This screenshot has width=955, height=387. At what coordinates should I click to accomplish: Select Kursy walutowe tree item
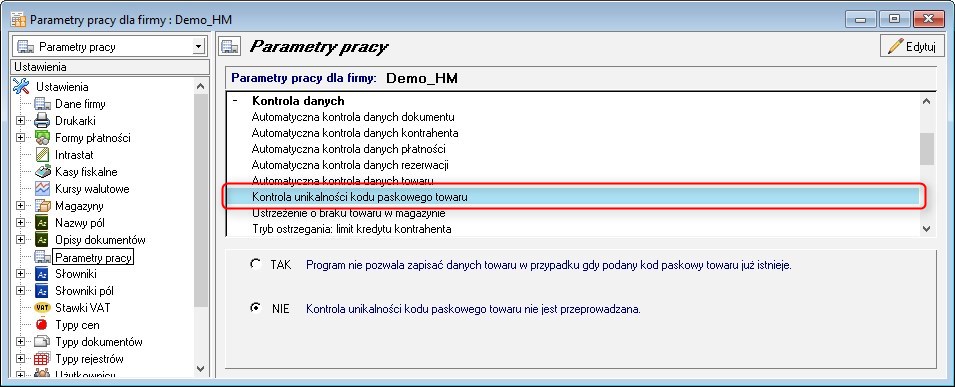pos(92,189)
